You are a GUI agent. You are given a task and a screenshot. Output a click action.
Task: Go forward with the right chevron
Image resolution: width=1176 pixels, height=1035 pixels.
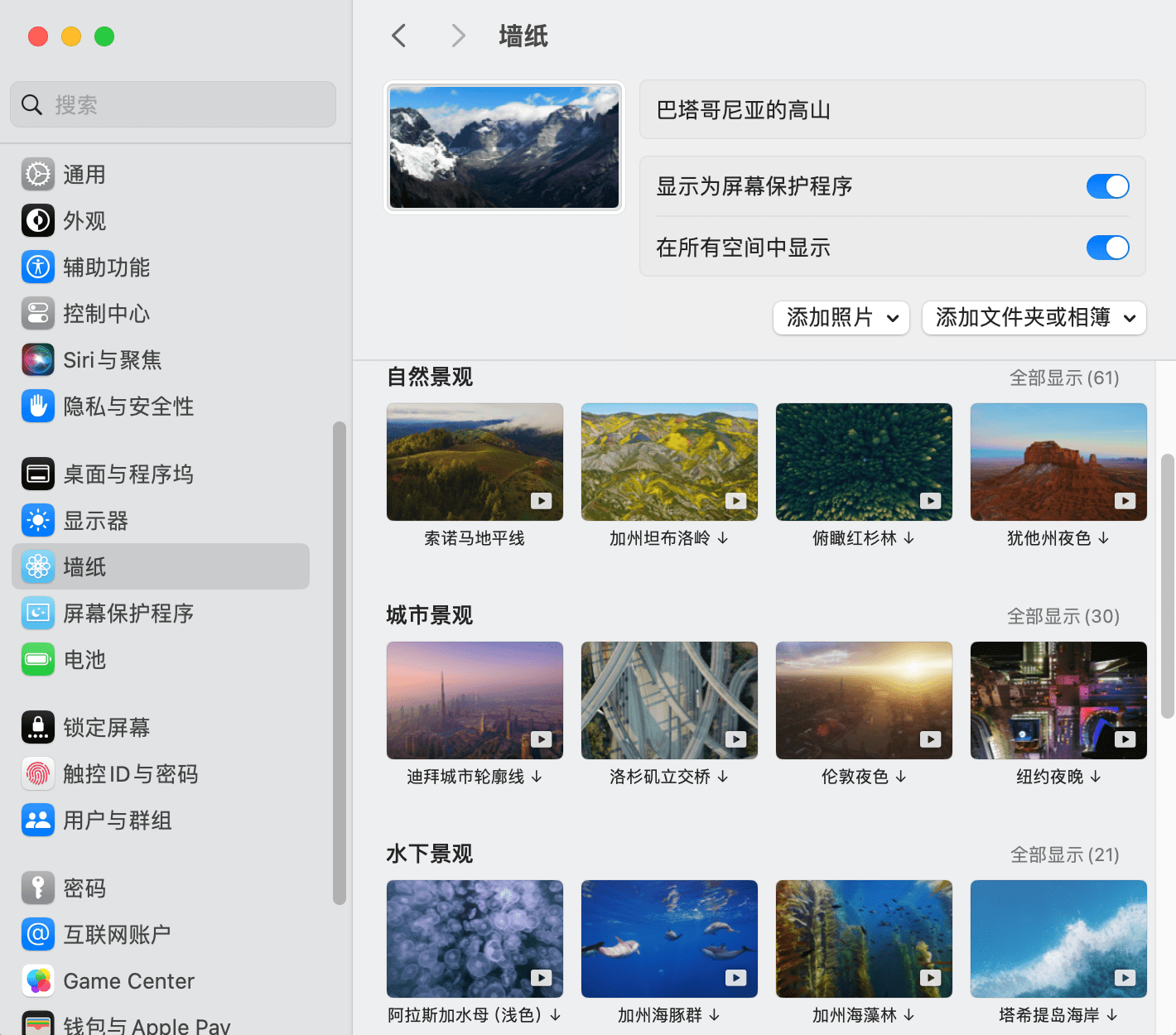tap(458, 36)
